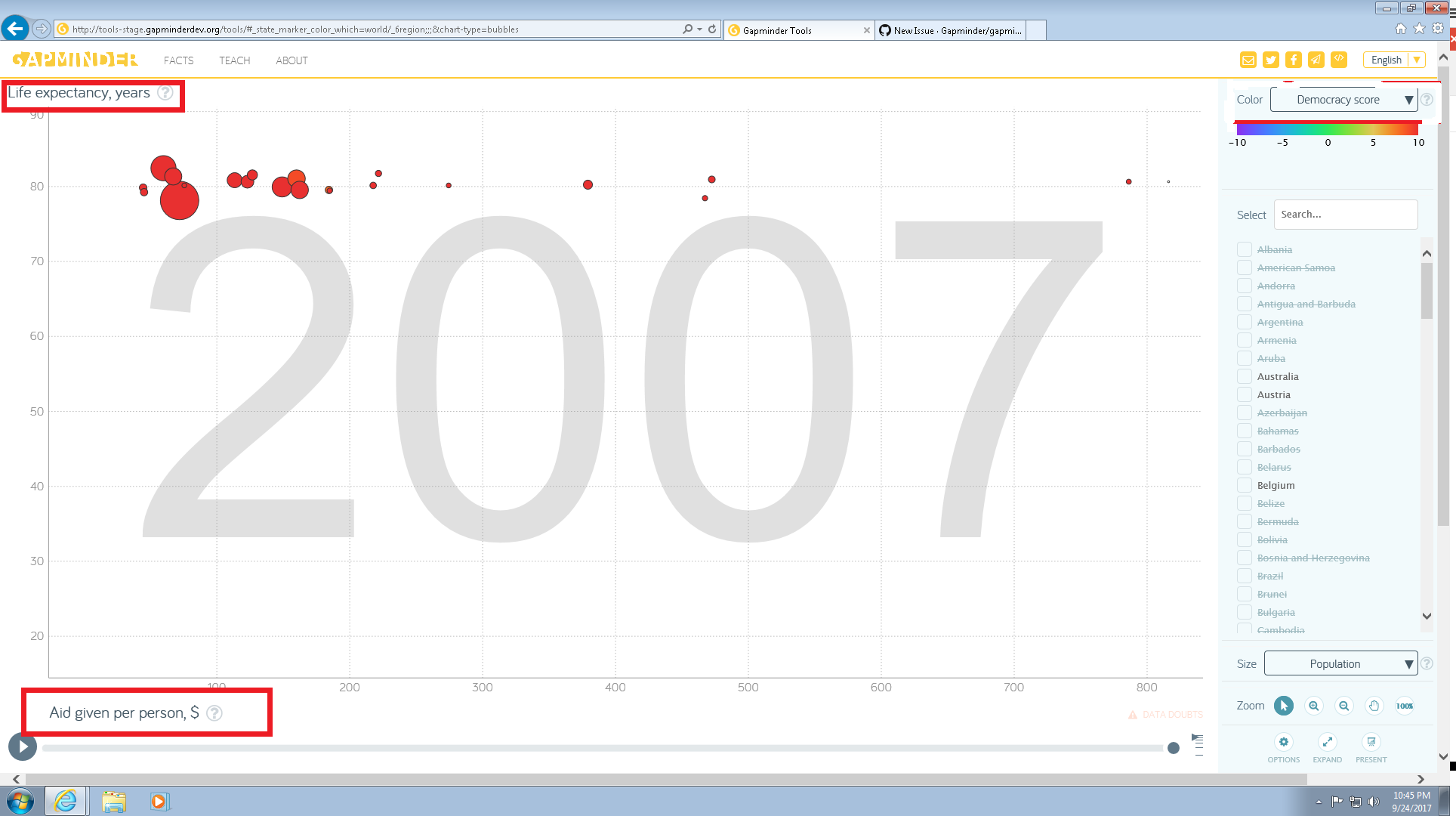Reset chart zoom to 100%
Viewport: 1456px width, 816px height.
(1405, 706)
